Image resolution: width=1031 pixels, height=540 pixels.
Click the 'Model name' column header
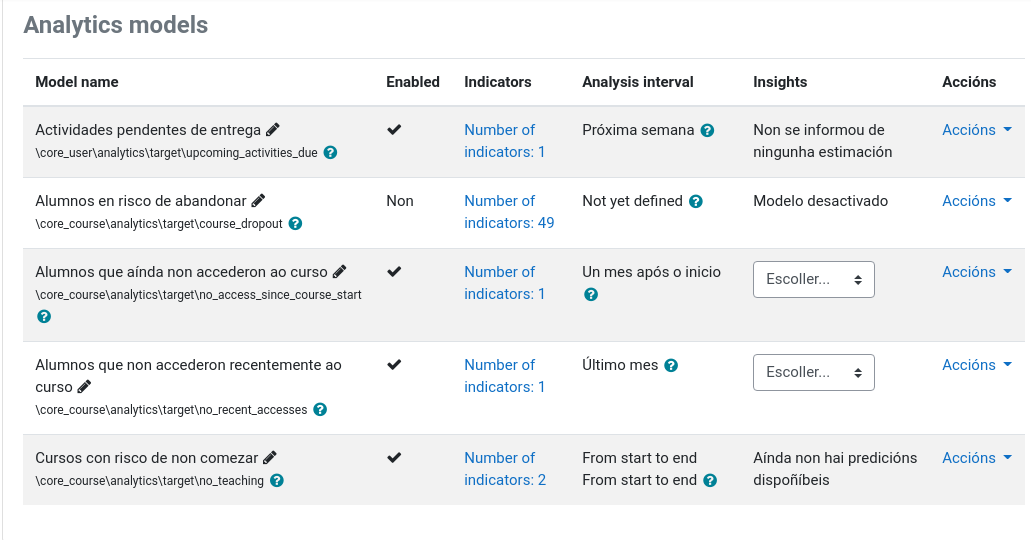pos(77,82)
